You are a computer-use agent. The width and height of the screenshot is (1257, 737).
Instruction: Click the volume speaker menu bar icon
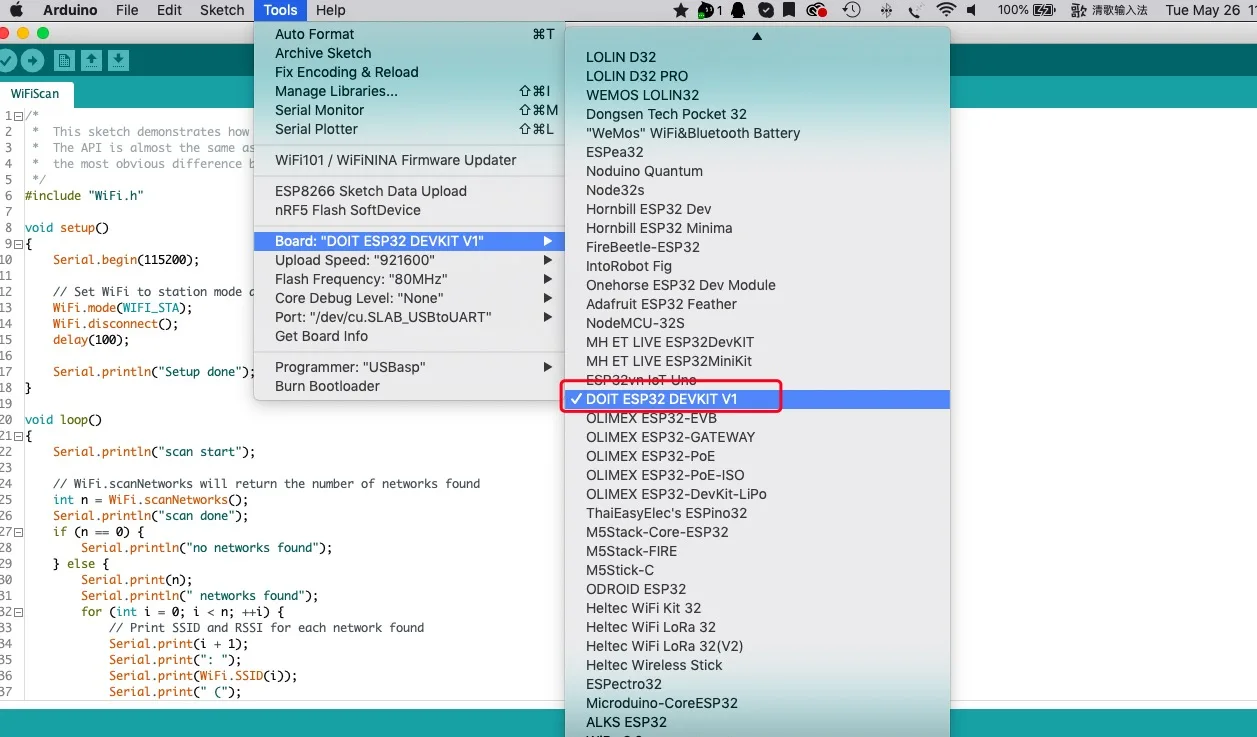click(x=973, y=10)
